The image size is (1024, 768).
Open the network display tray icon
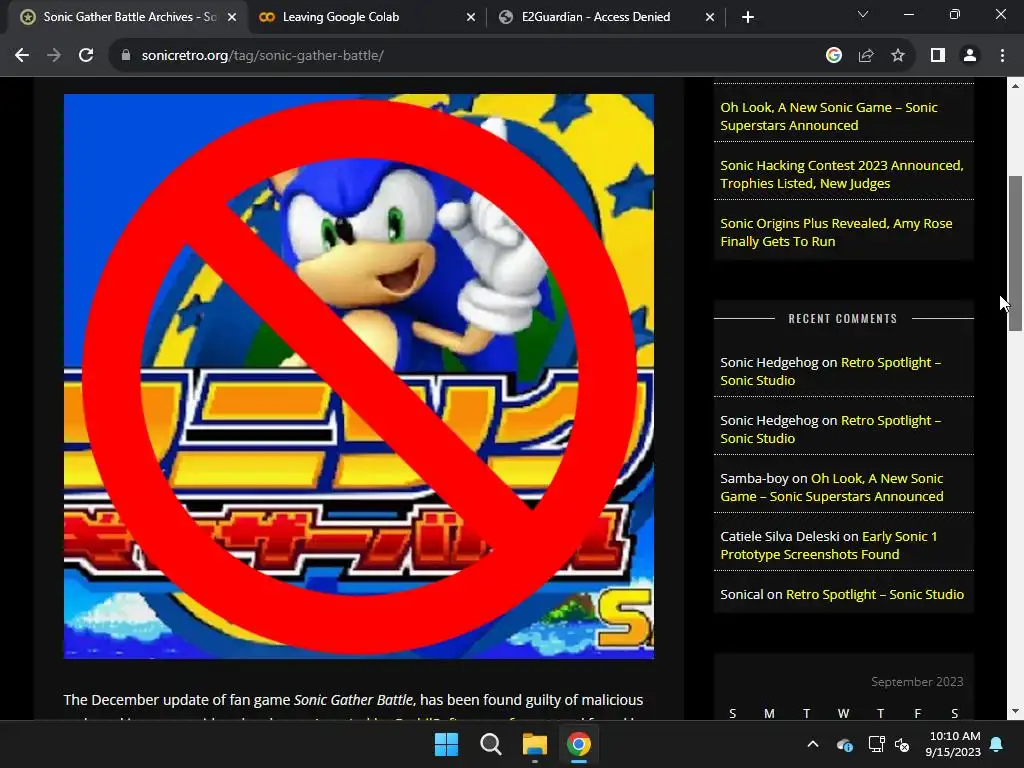876,744
